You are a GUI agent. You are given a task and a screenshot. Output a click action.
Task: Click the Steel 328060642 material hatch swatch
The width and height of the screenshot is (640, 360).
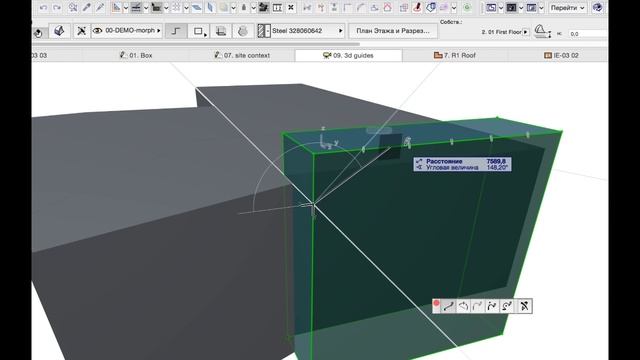click(264, 31)
